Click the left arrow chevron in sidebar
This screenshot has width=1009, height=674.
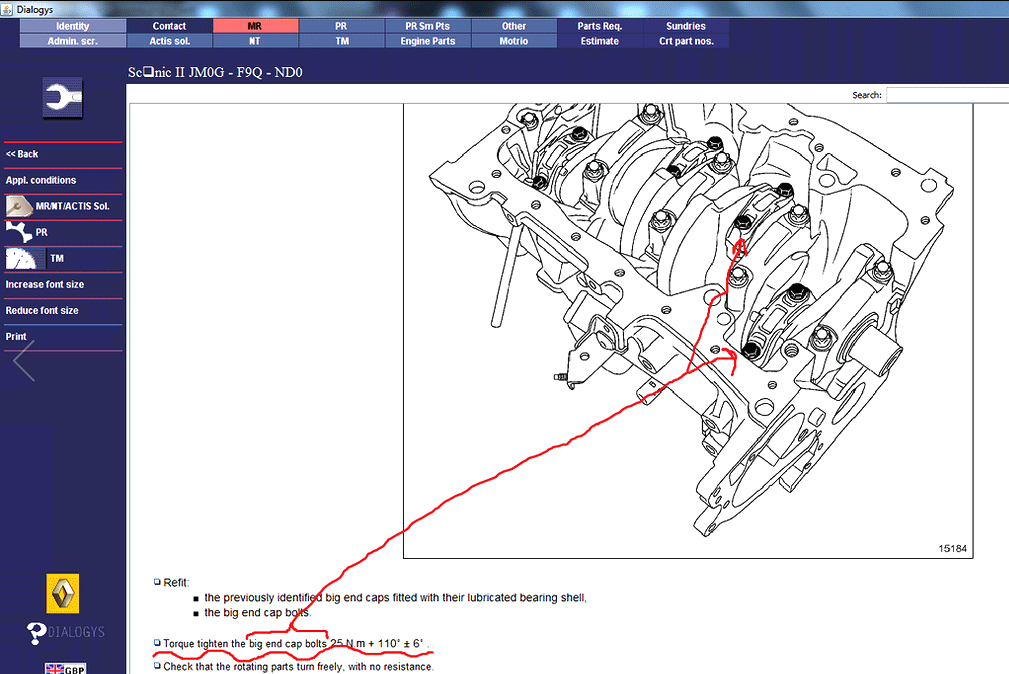tap(24, 361)
